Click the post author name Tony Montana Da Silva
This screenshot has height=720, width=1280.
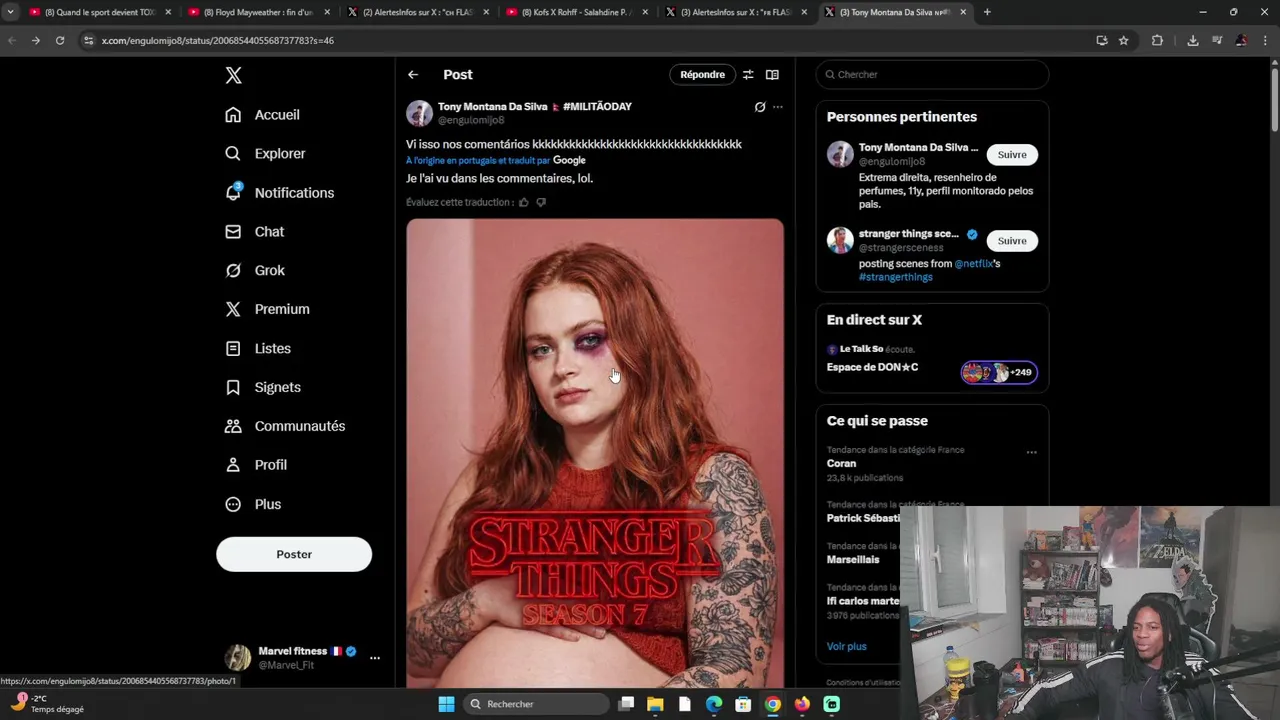coord(493,107)
